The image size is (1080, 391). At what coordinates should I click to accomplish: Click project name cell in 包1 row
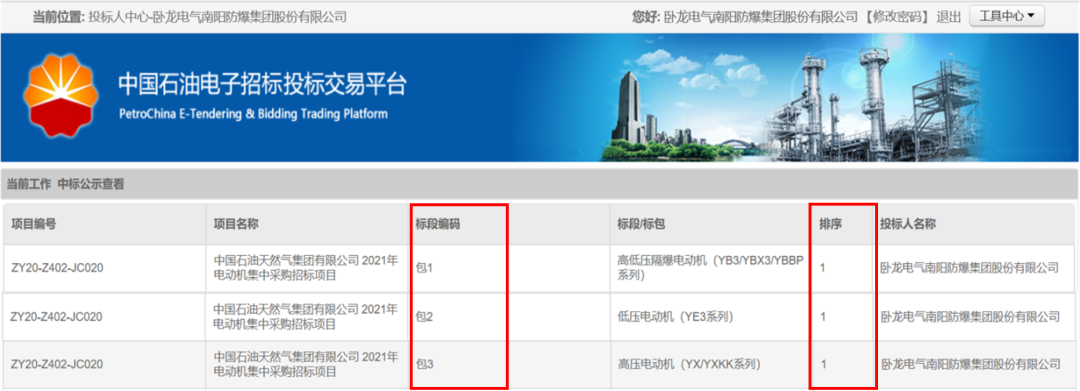coord(306,268)
